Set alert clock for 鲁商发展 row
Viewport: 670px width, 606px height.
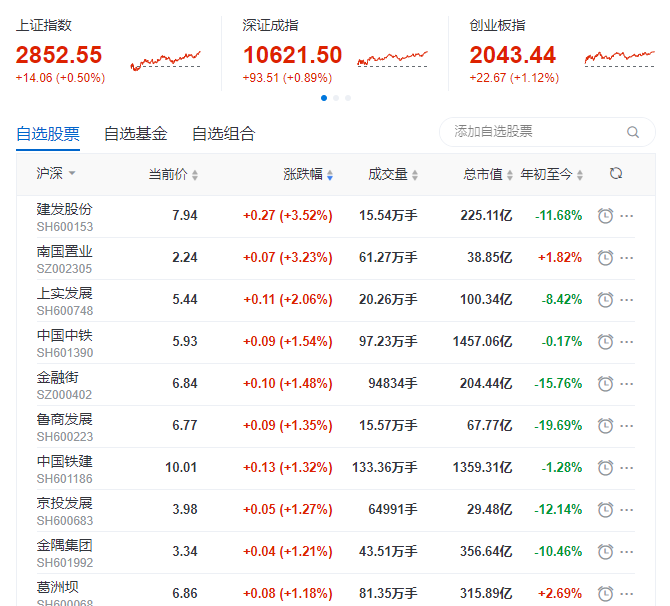point(605,426)
